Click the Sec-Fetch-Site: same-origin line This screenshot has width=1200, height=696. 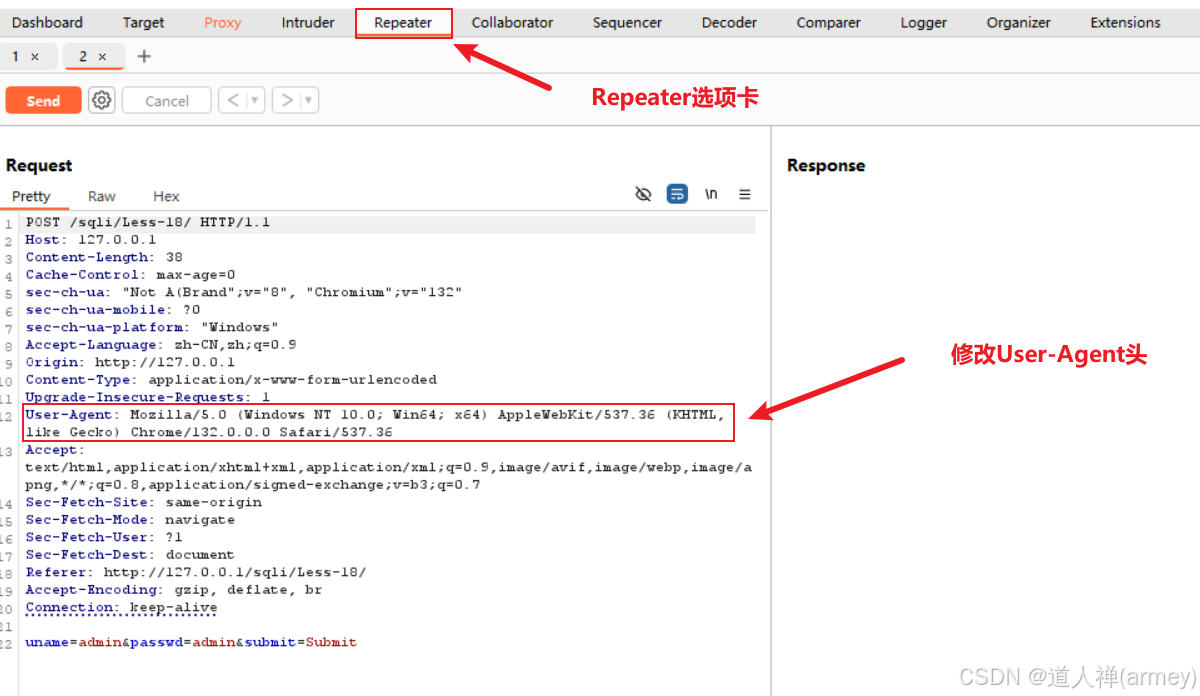coord(144,502)
